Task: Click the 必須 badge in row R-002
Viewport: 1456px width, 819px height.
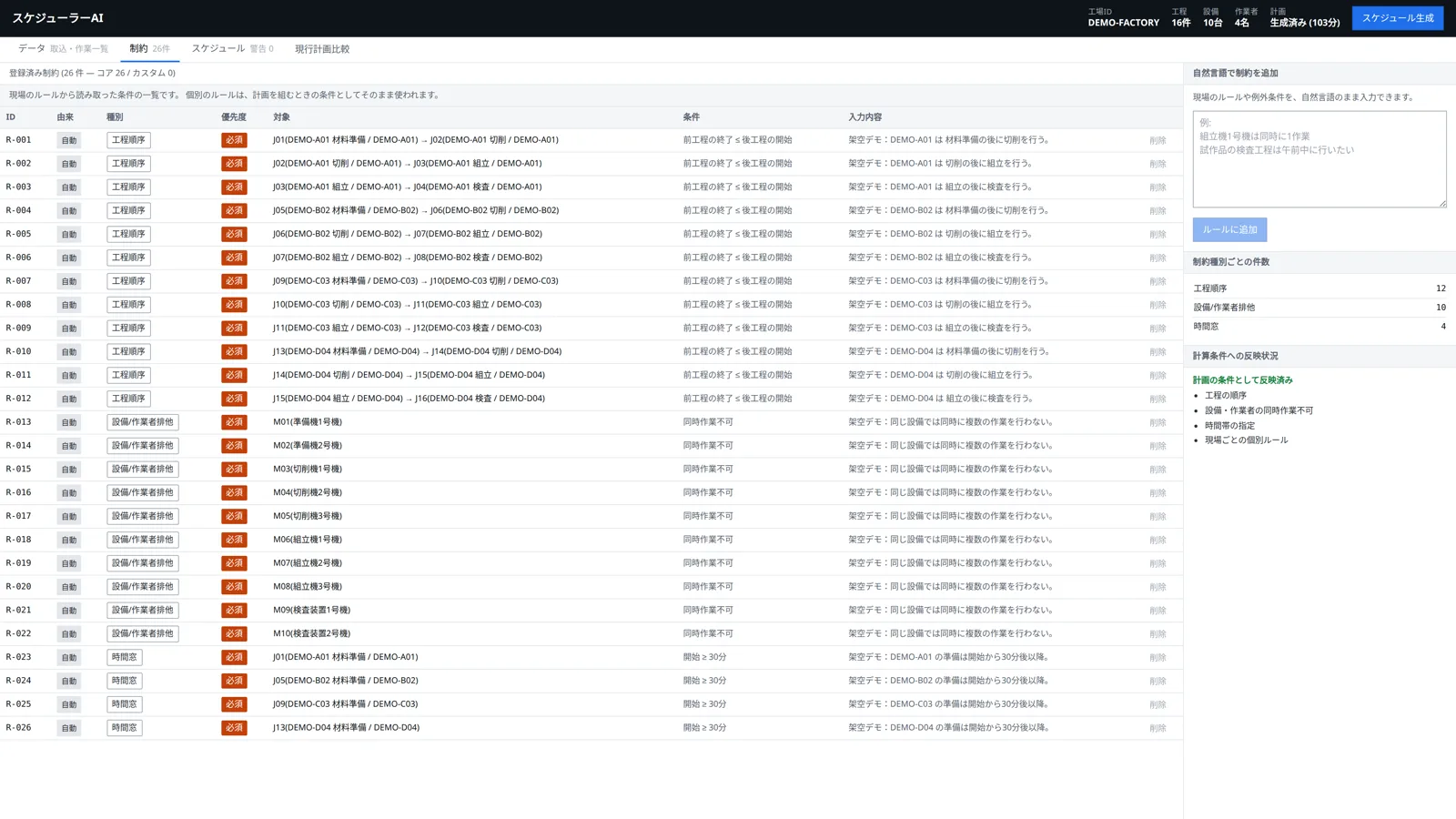Action: pos(234,164)
